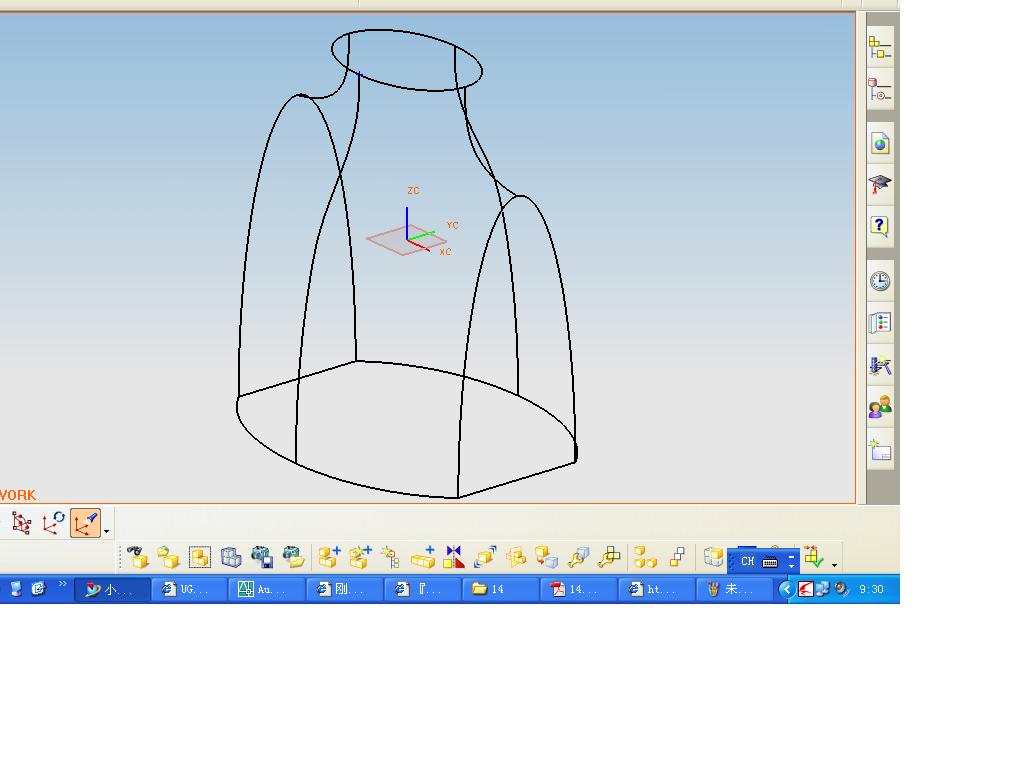Click the CH language bar indicator
The height and width of the screenshot is (768, 1024).
coord(748,561)
